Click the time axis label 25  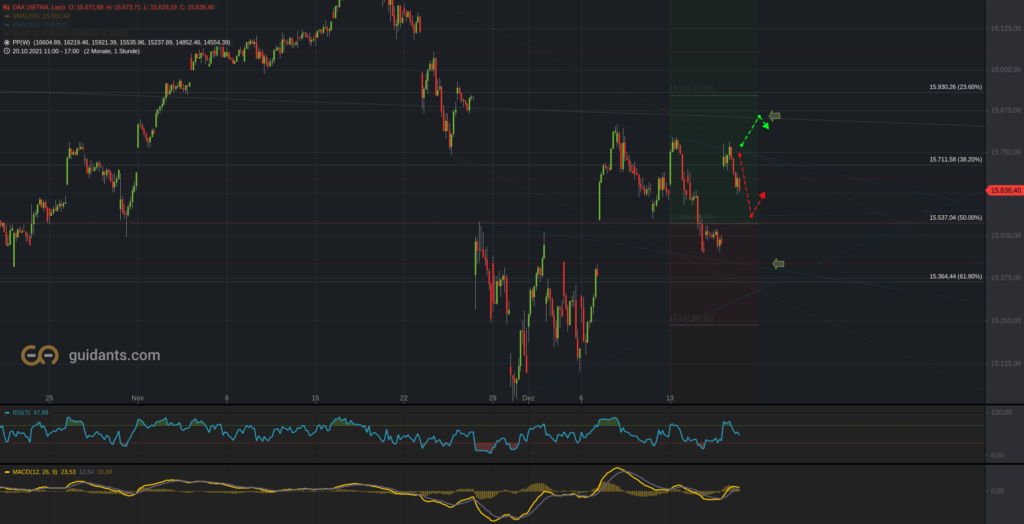click(49, 397)
